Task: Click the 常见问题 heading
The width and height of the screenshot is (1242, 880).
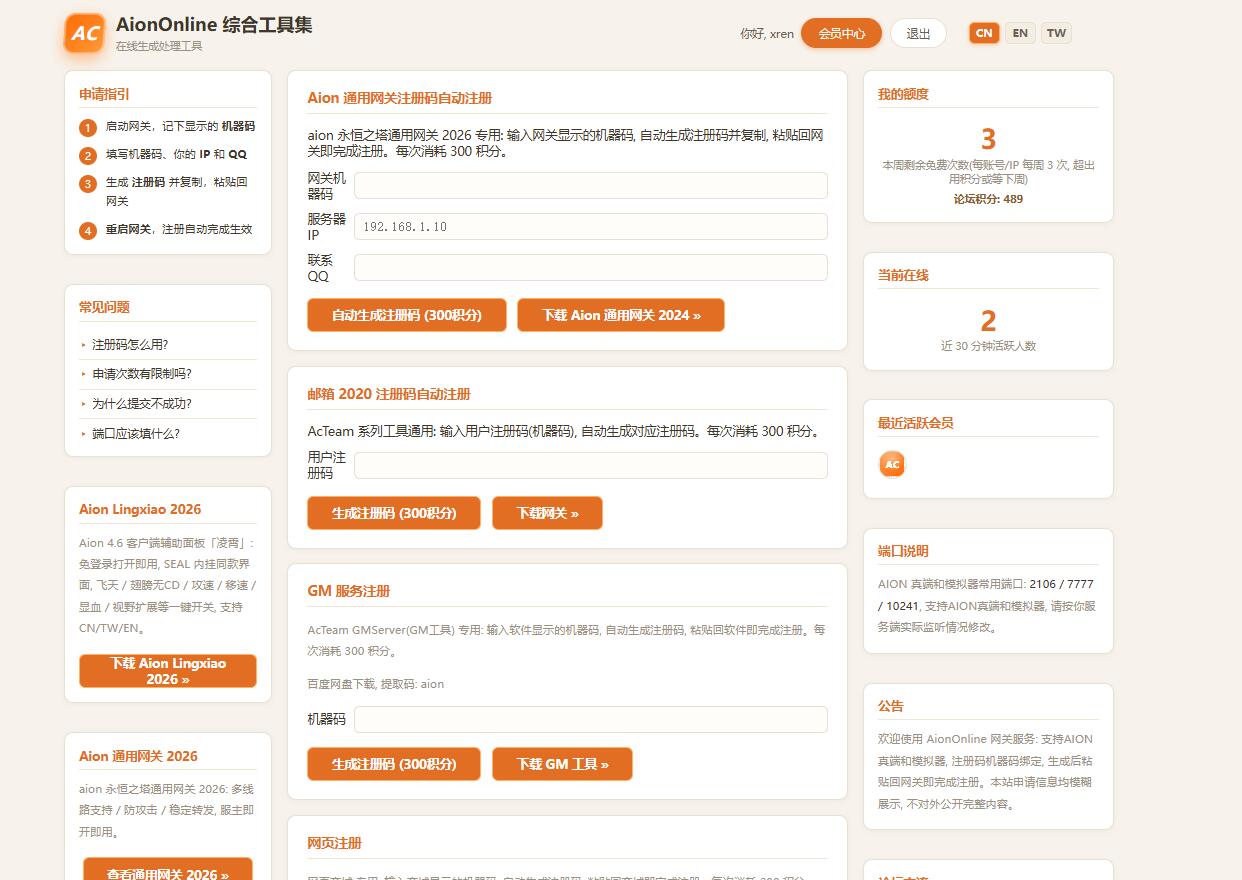Action: pyautogui.click(x=104, y=307)
